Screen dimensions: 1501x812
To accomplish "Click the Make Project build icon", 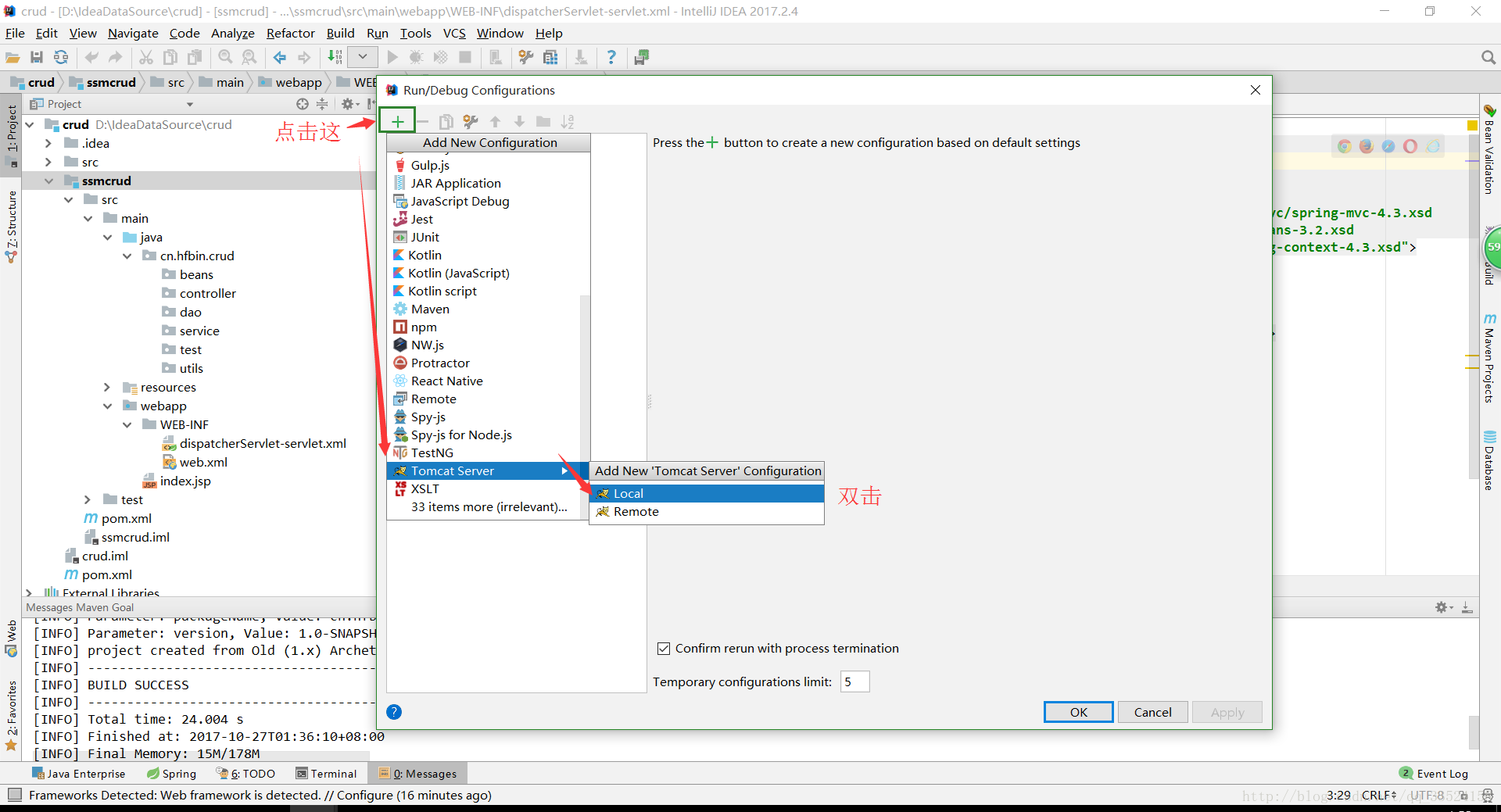I will pyautogui.click(x=335, y=57).
